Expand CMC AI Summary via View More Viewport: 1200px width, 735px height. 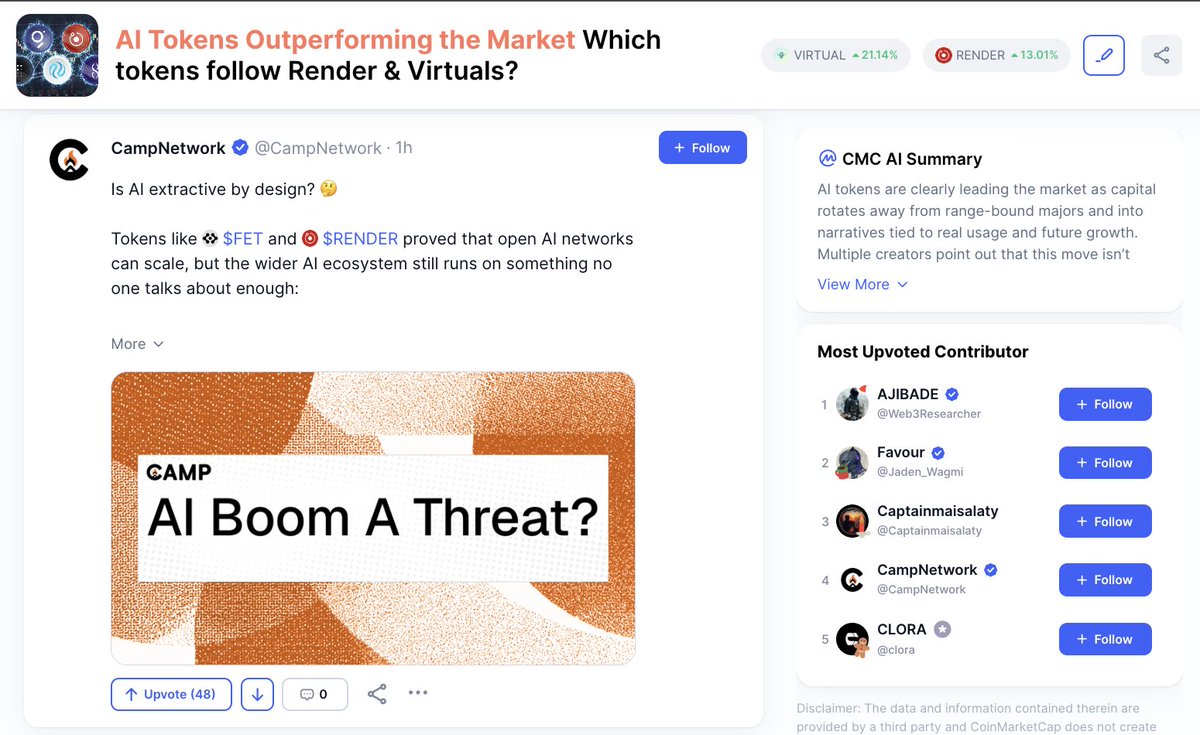tap(862, 284)
